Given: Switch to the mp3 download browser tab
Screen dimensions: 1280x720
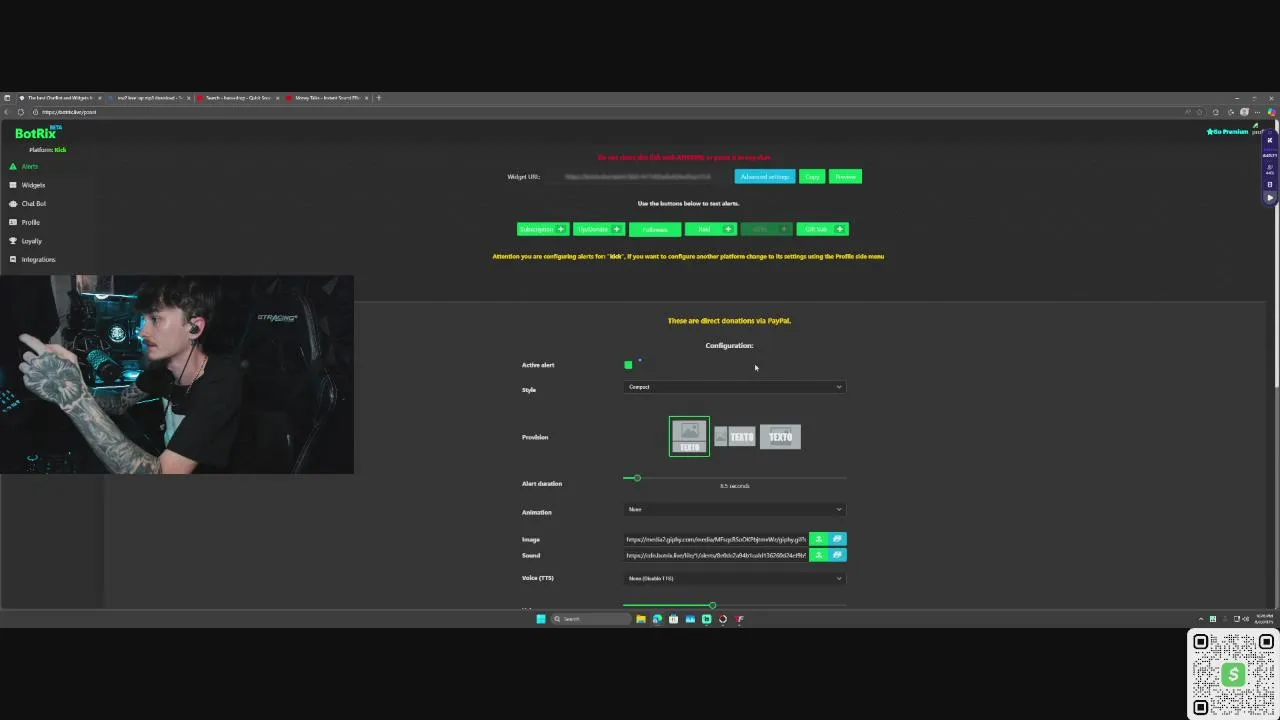Looking at the screenshot, I should tap(148, 98).
